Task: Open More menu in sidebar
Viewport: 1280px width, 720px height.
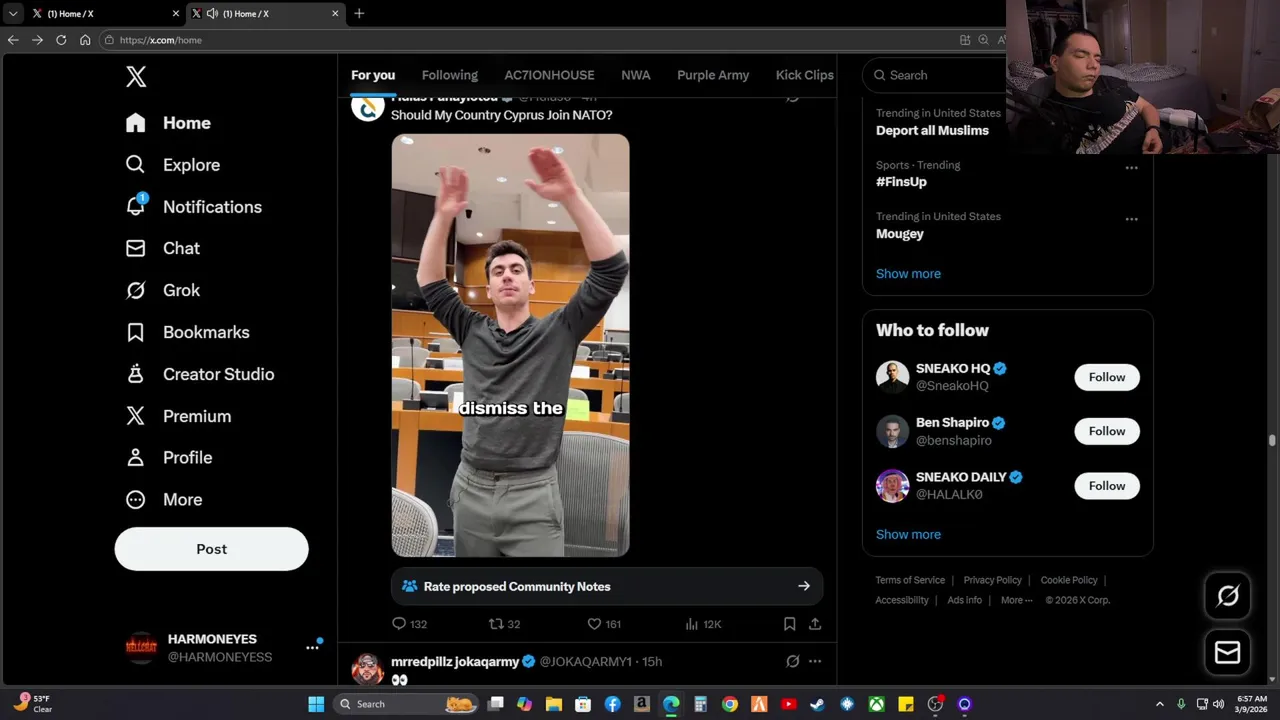Action: pos(163,499)
